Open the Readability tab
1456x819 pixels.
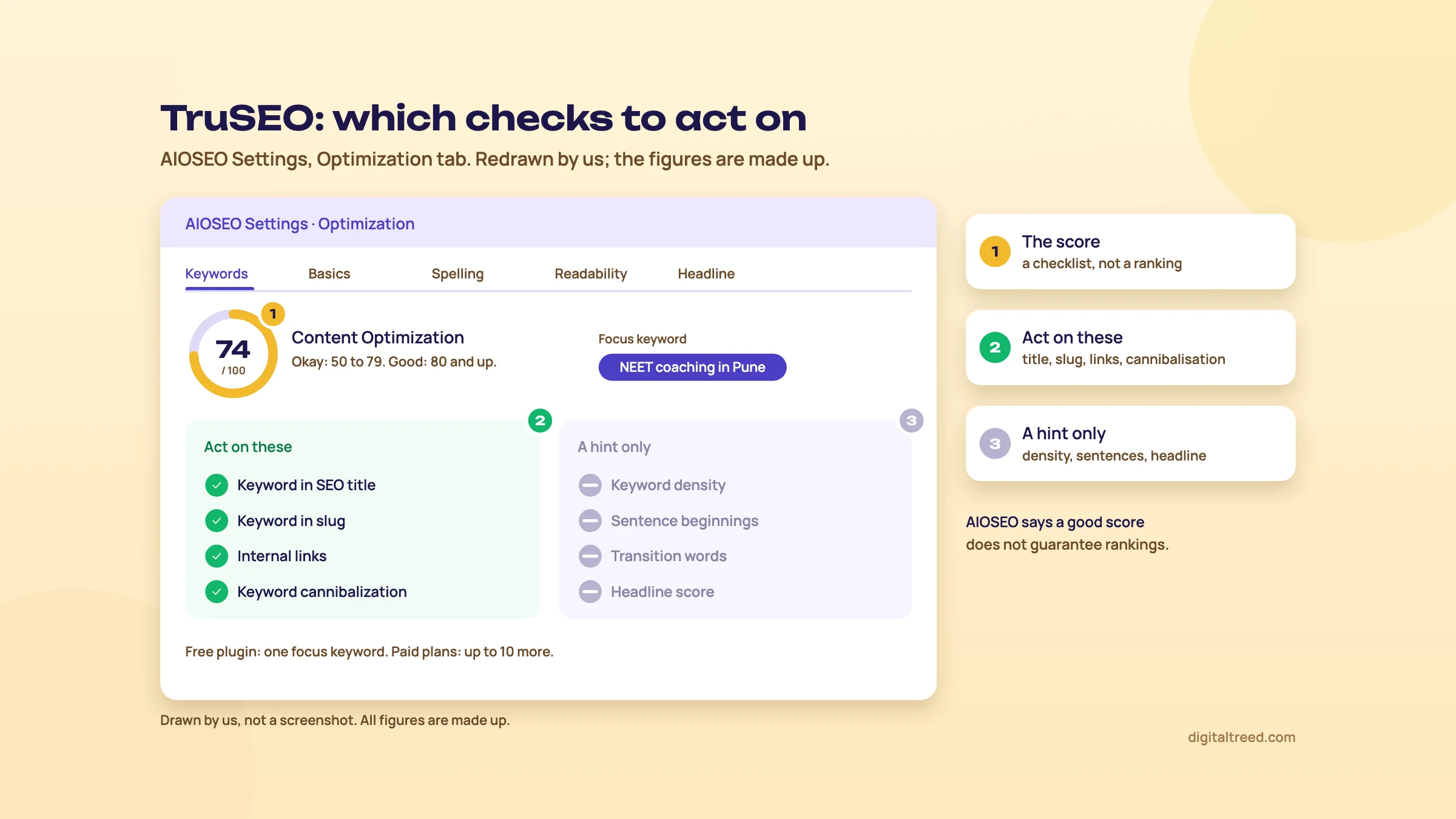(x=591, y=274)
